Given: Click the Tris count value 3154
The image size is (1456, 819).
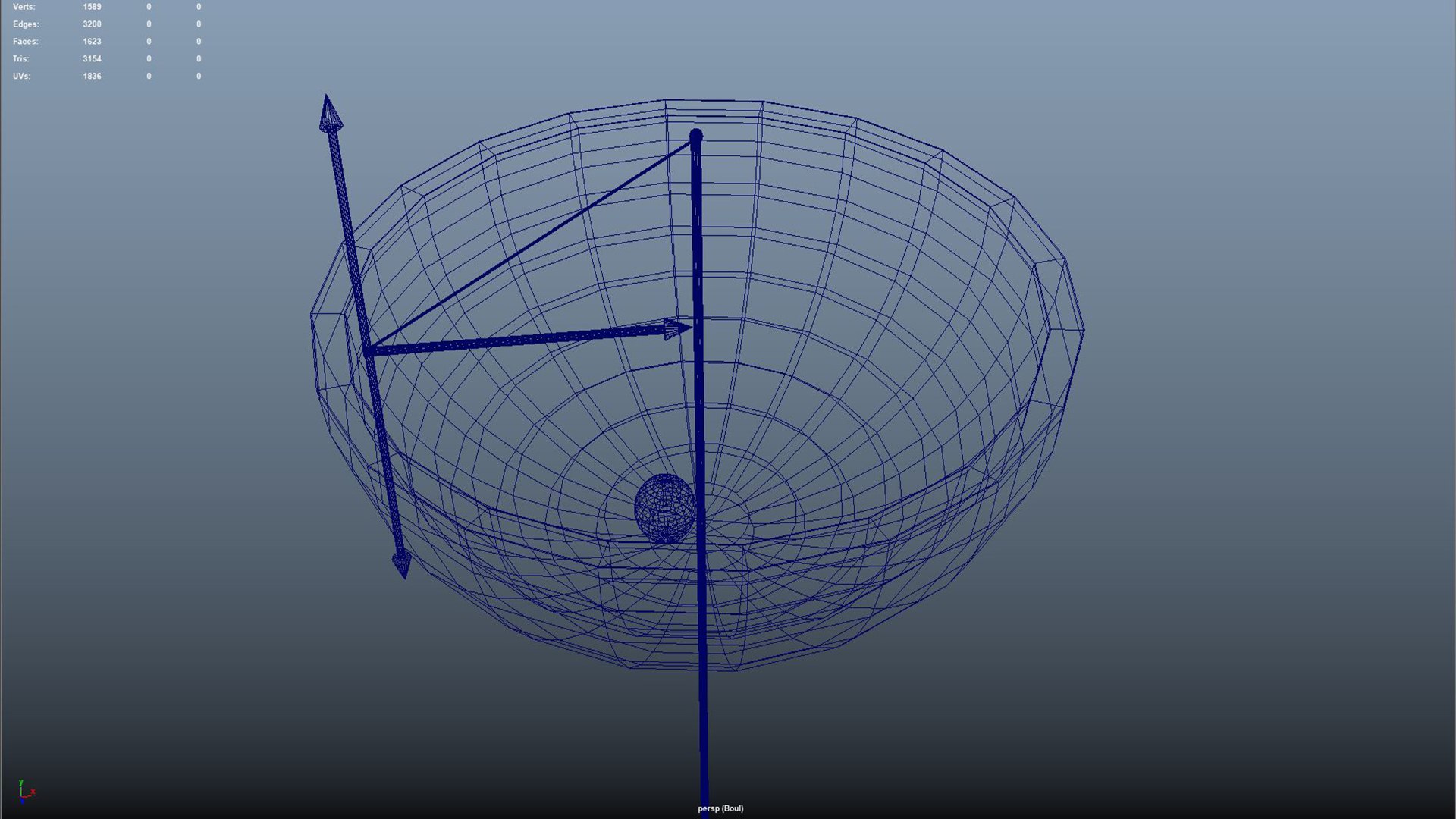Looking at the screenshot, I should click(x=92, y=59).
